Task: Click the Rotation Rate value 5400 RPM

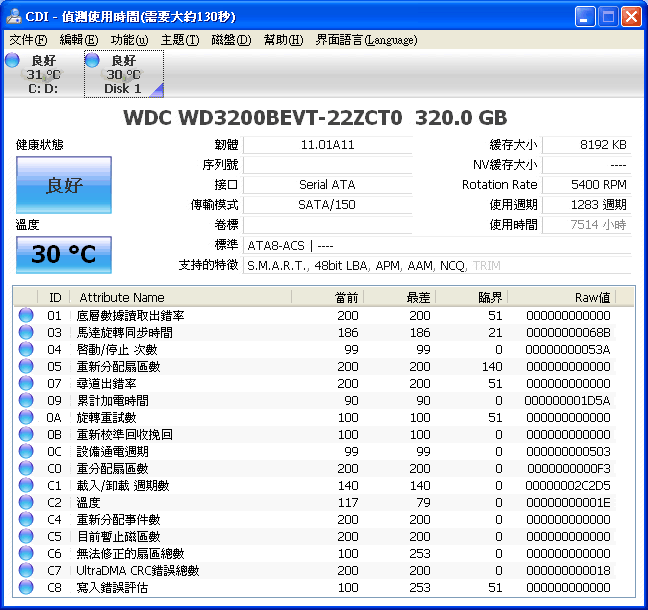Action: (586, 185)
